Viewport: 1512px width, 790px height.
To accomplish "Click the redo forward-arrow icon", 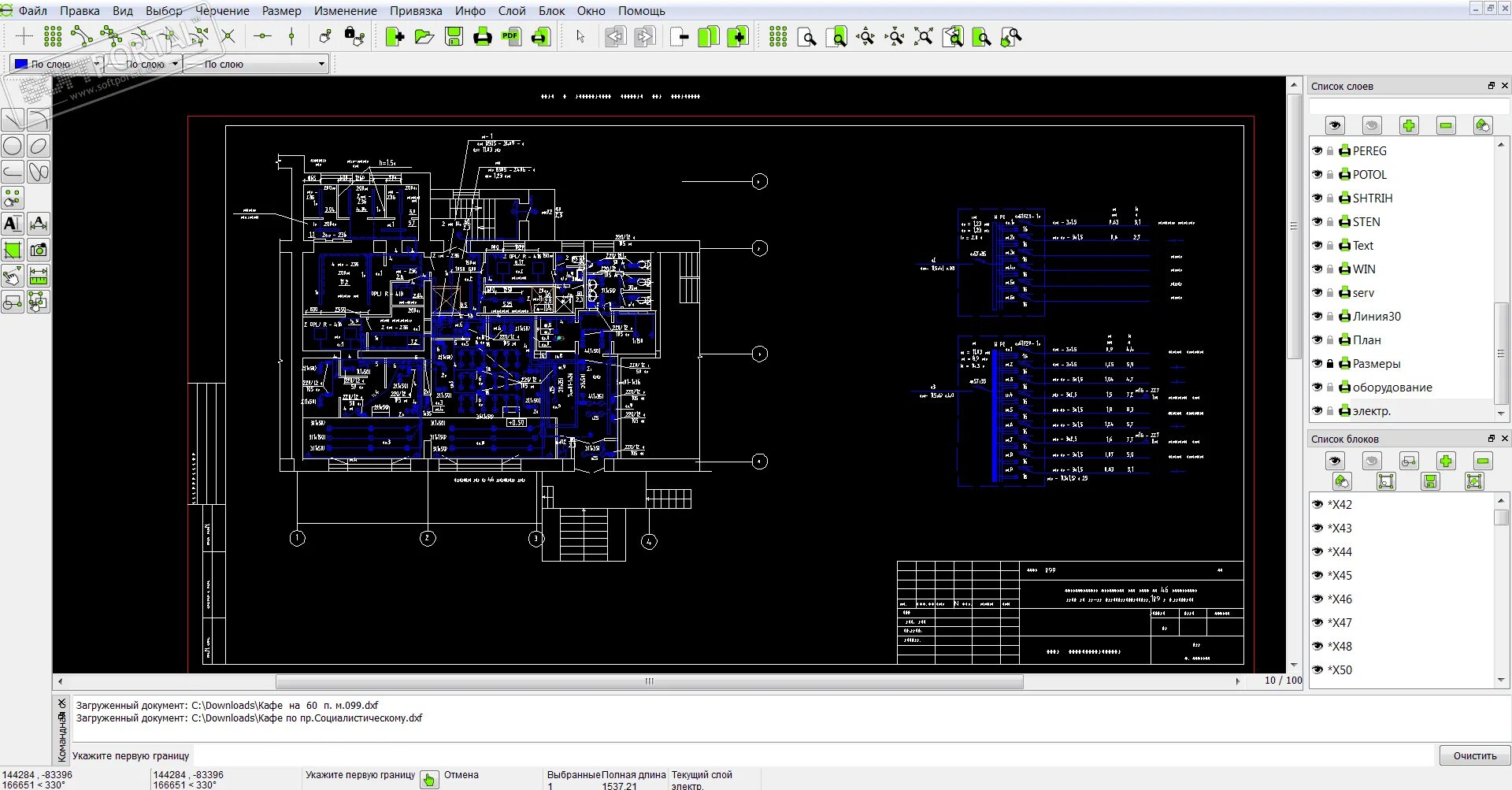I will tap(645, 36).
